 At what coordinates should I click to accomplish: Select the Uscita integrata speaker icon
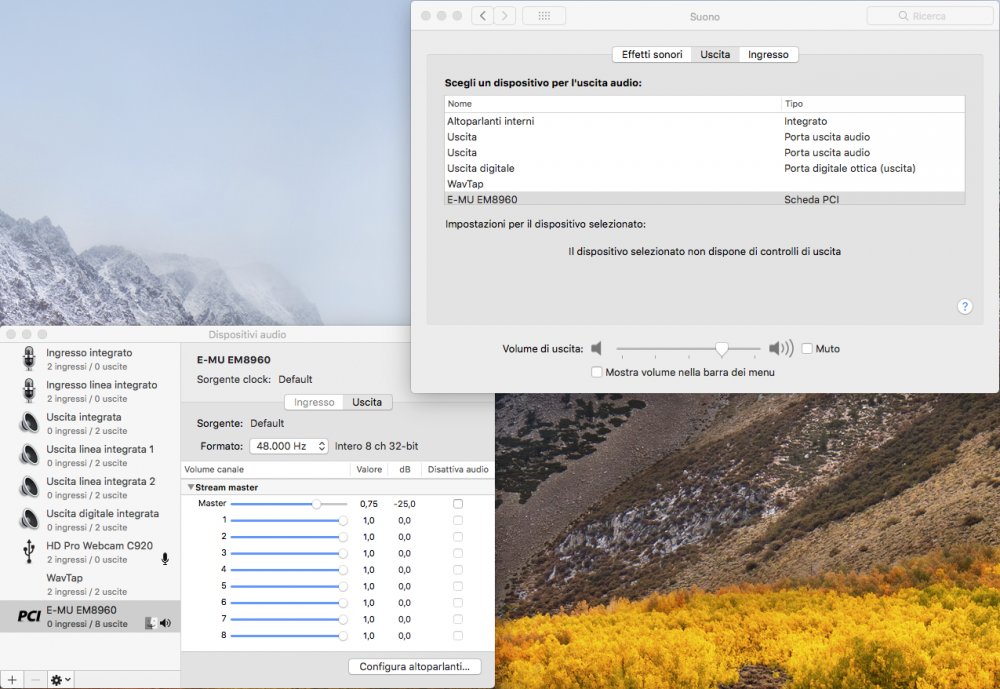coord(29,423)
